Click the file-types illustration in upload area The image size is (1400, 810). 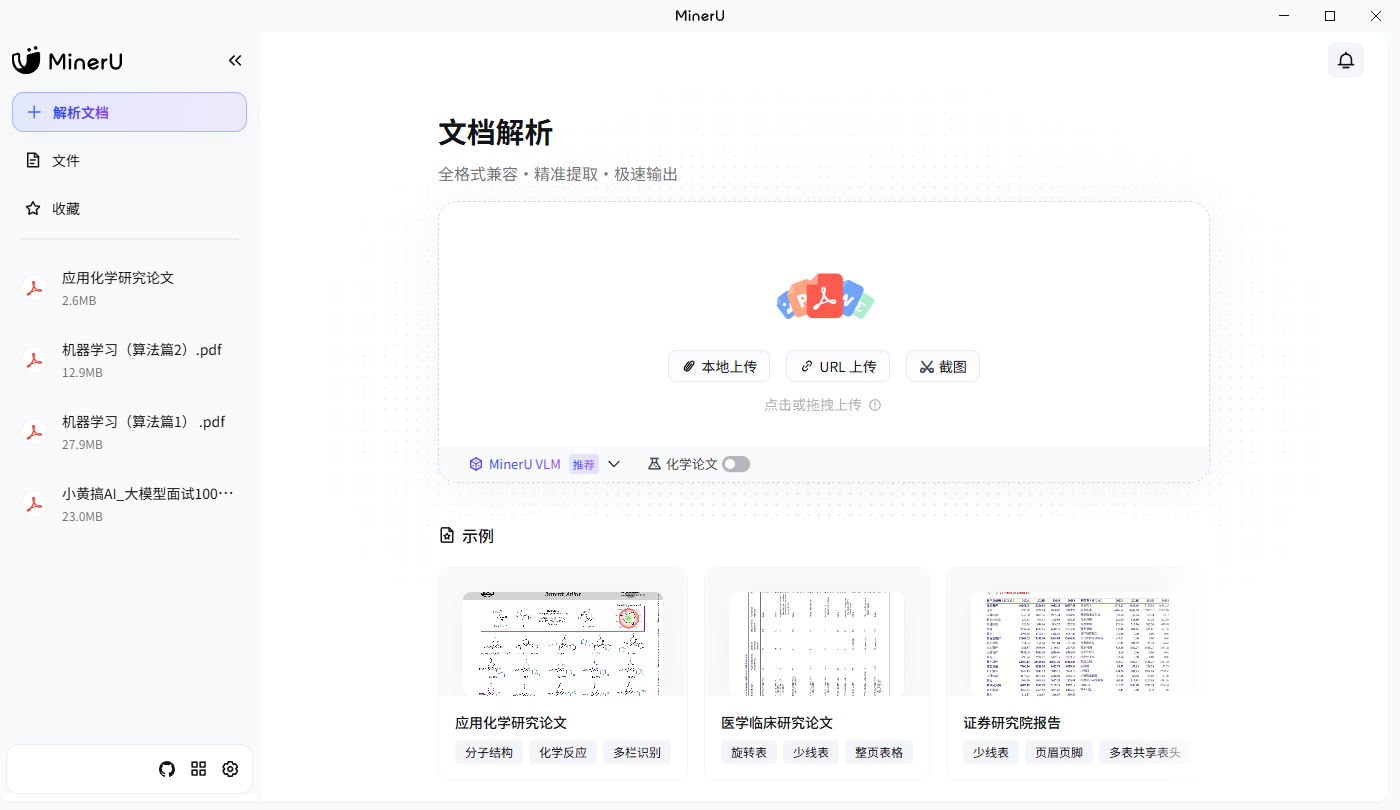coord(825,297)
